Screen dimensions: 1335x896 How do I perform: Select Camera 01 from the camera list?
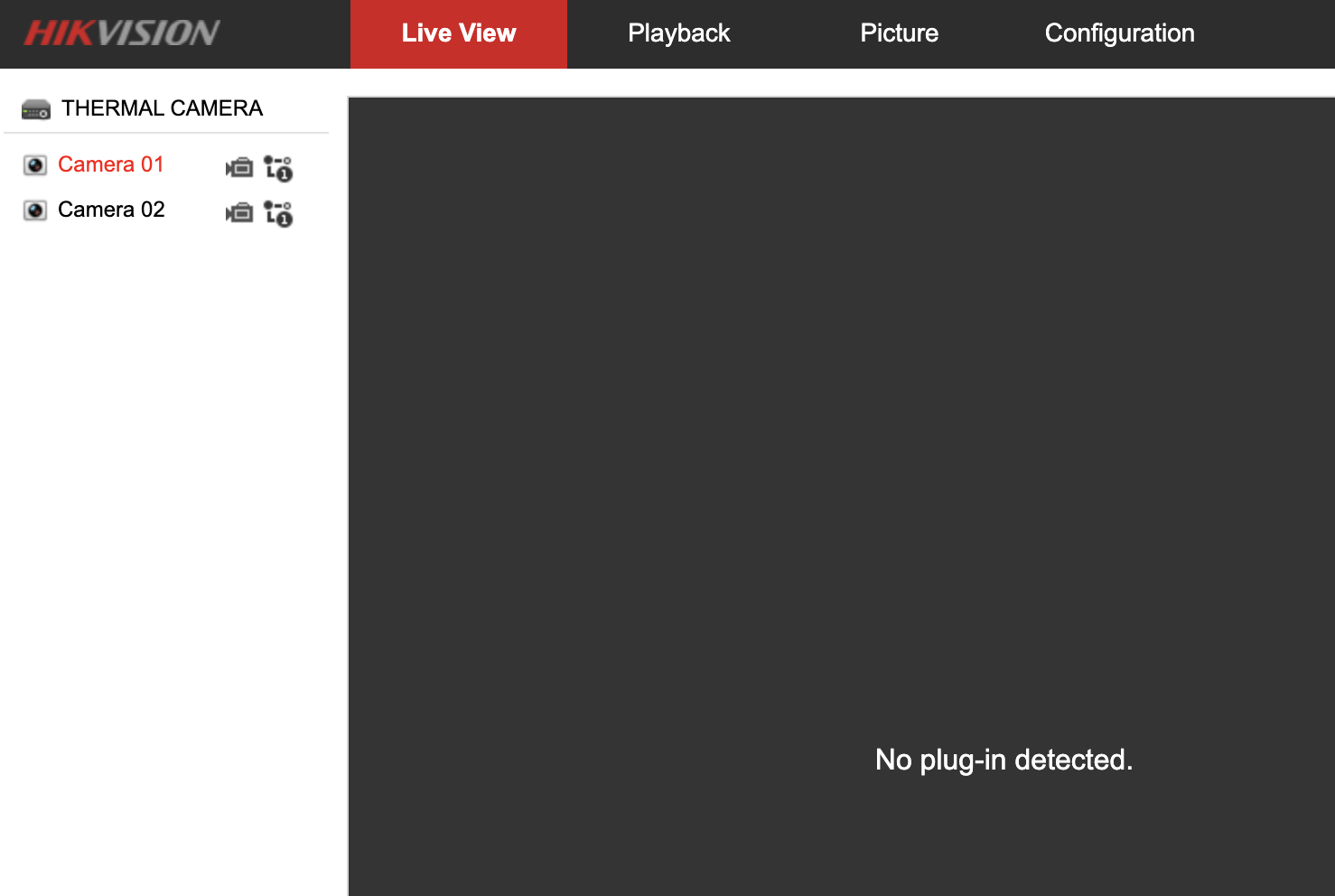click(110, 164)
